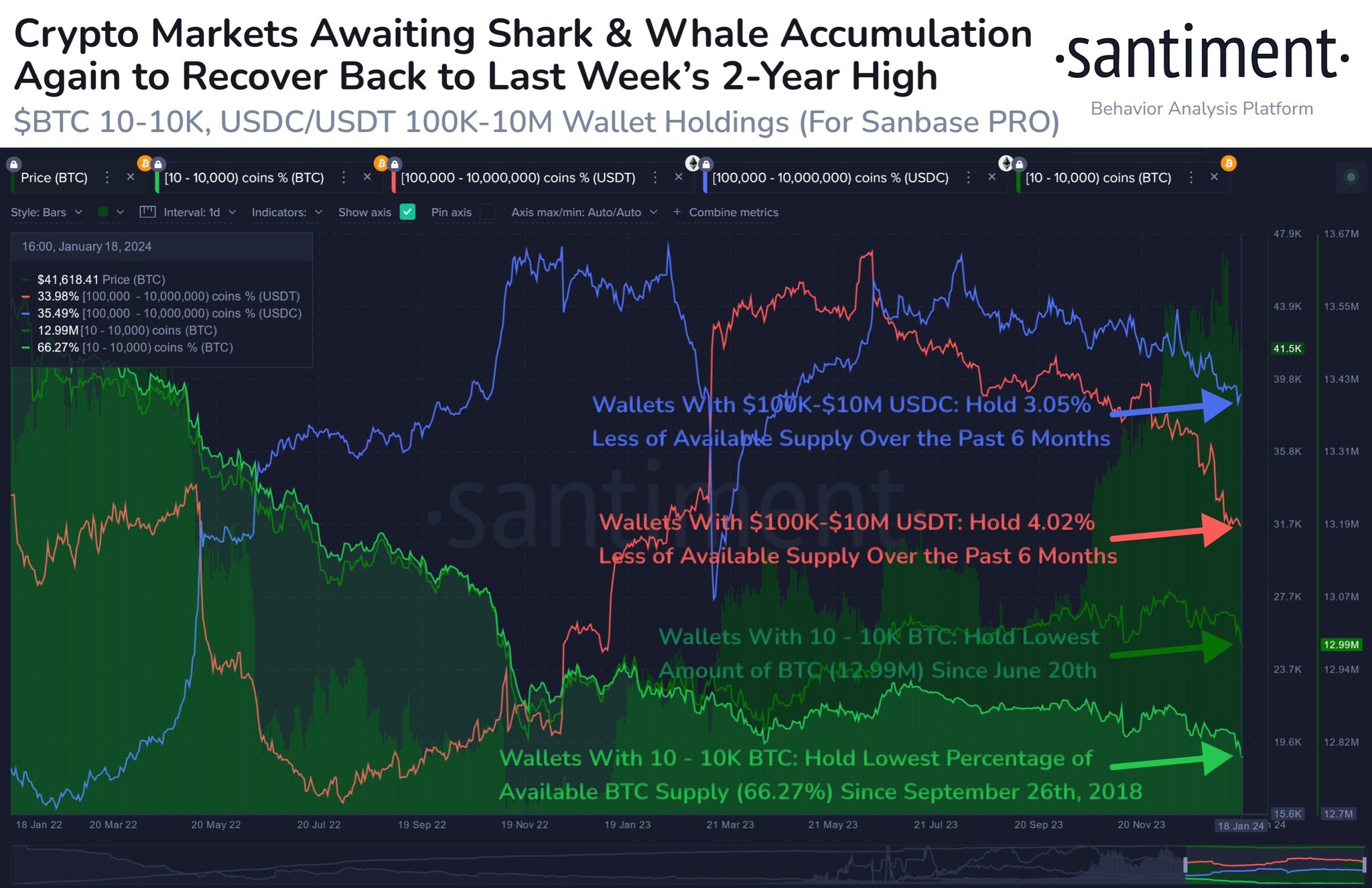Select the [100,000 - 10,000,000) coins % (USDC) tab
1372x888 pixels.
(x=831, y=178)
